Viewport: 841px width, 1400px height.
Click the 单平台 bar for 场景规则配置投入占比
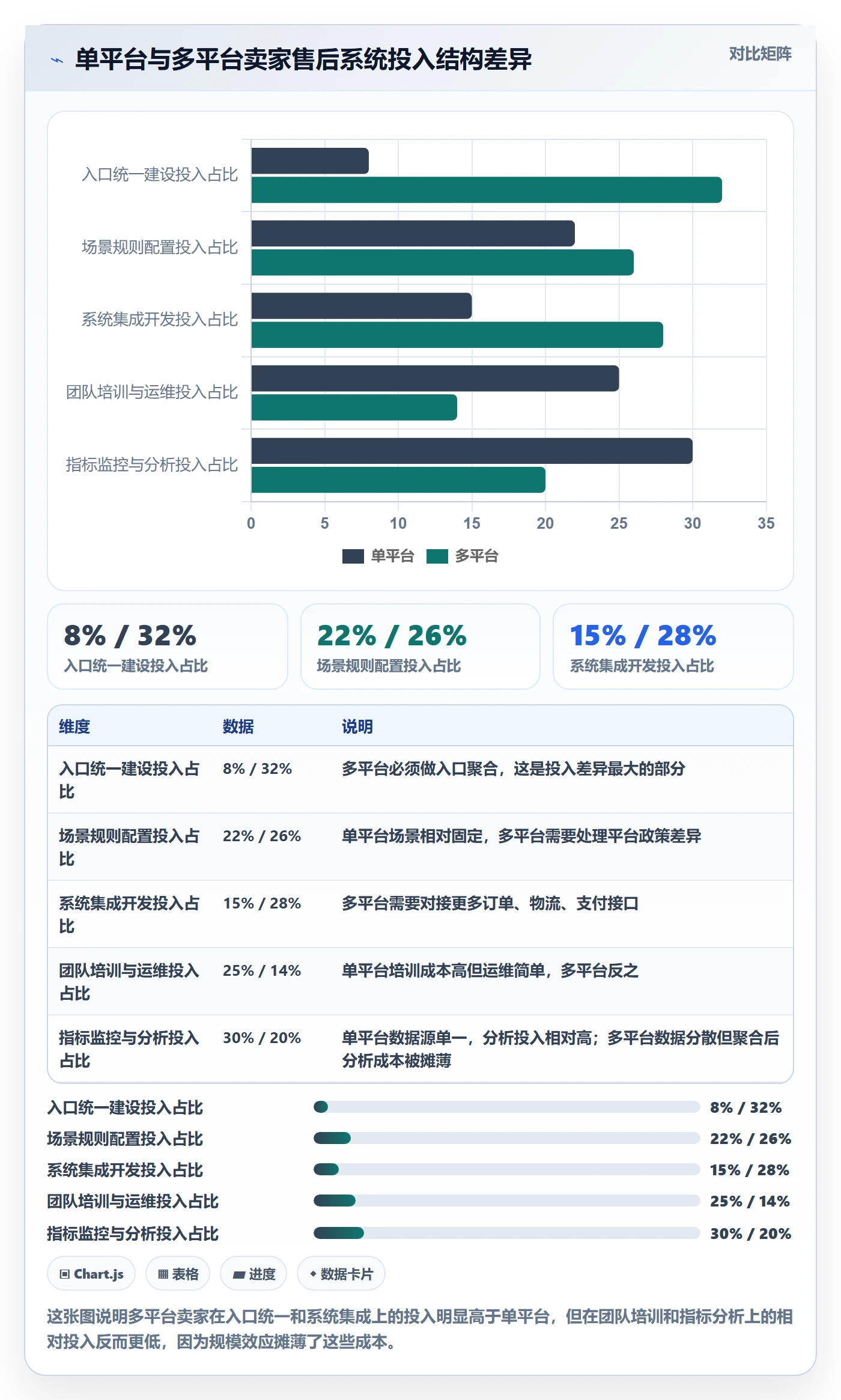413,233
